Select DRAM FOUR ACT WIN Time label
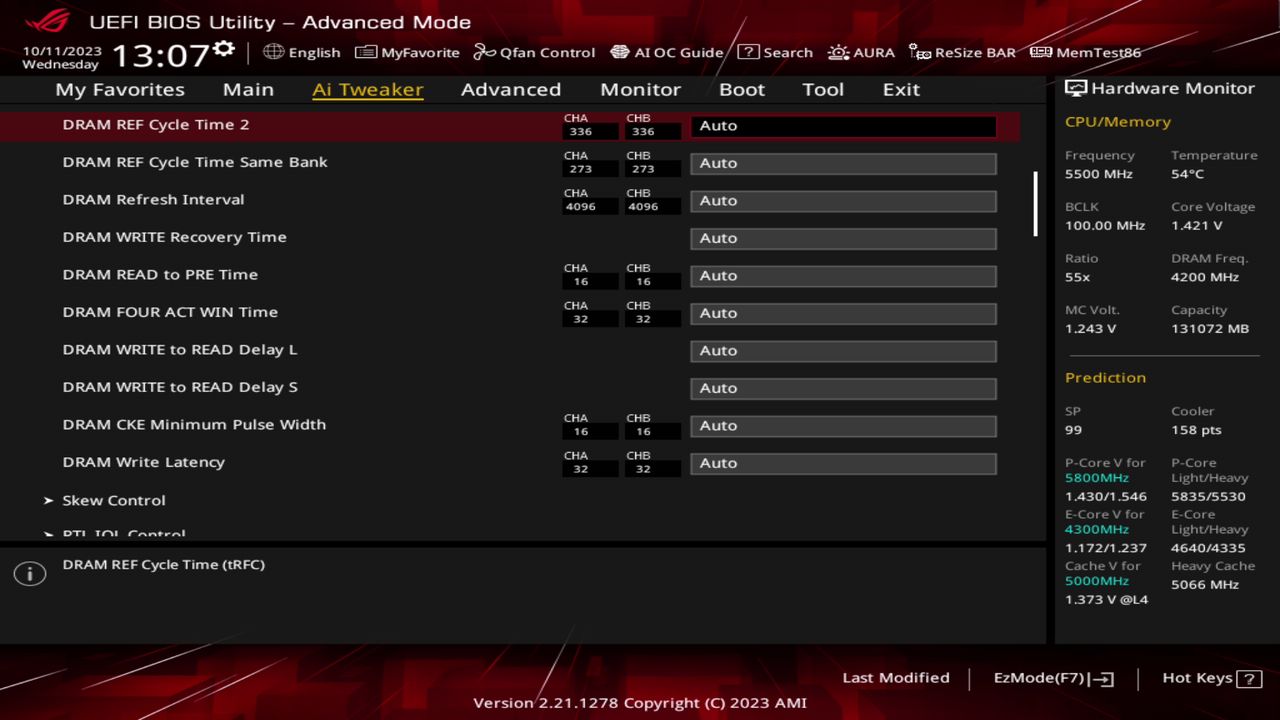This screenshot has width=1280, height=720. 170,312
